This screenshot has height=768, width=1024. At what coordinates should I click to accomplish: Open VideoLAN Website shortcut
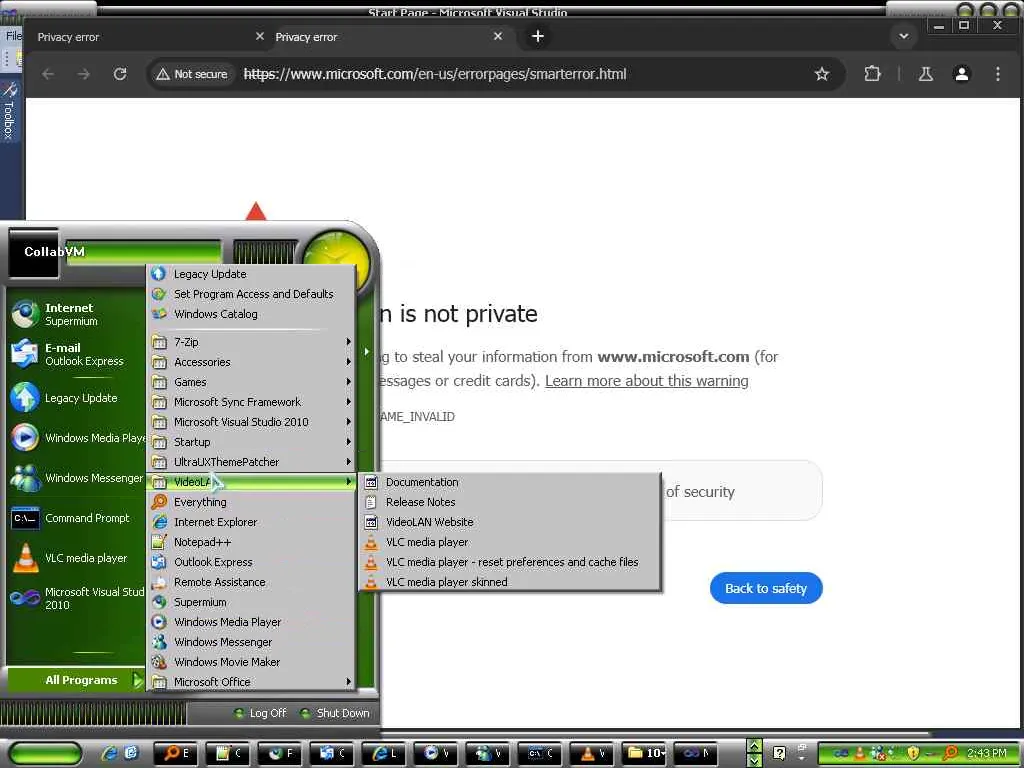[509, 522]
